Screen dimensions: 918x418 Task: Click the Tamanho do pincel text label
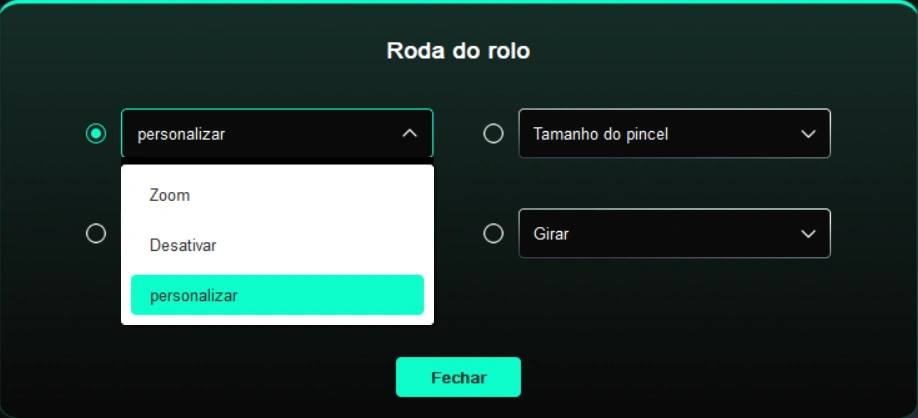coord(600,134)
